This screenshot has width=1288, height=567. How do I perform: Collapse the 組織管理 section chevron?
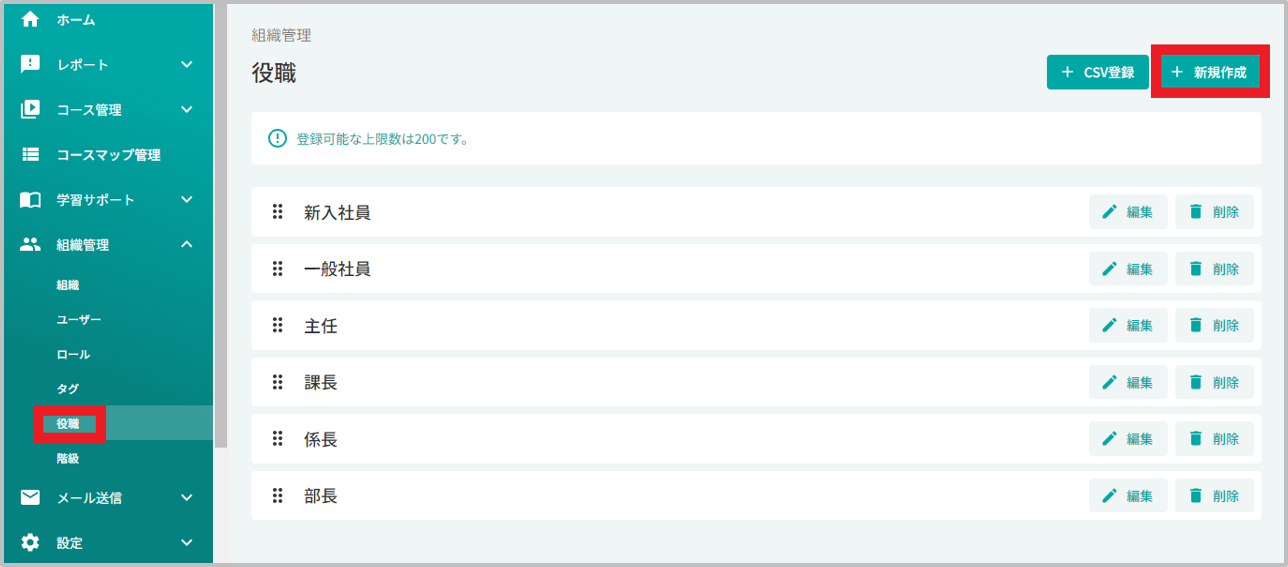(186, 244)
